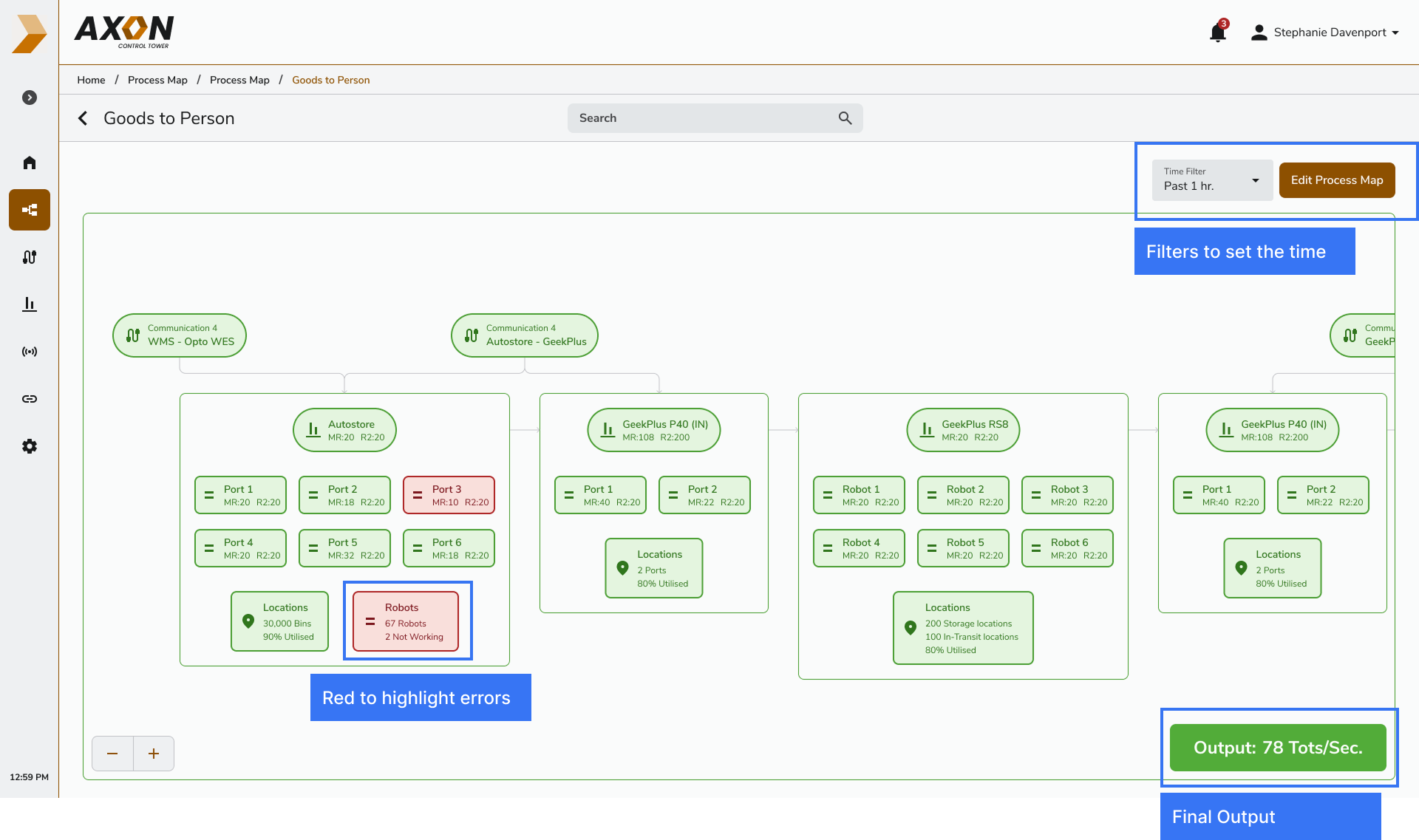Select Robot 5 card
Screen dimensions: 1419x840
pyautogui.click(x=963, y=548)
